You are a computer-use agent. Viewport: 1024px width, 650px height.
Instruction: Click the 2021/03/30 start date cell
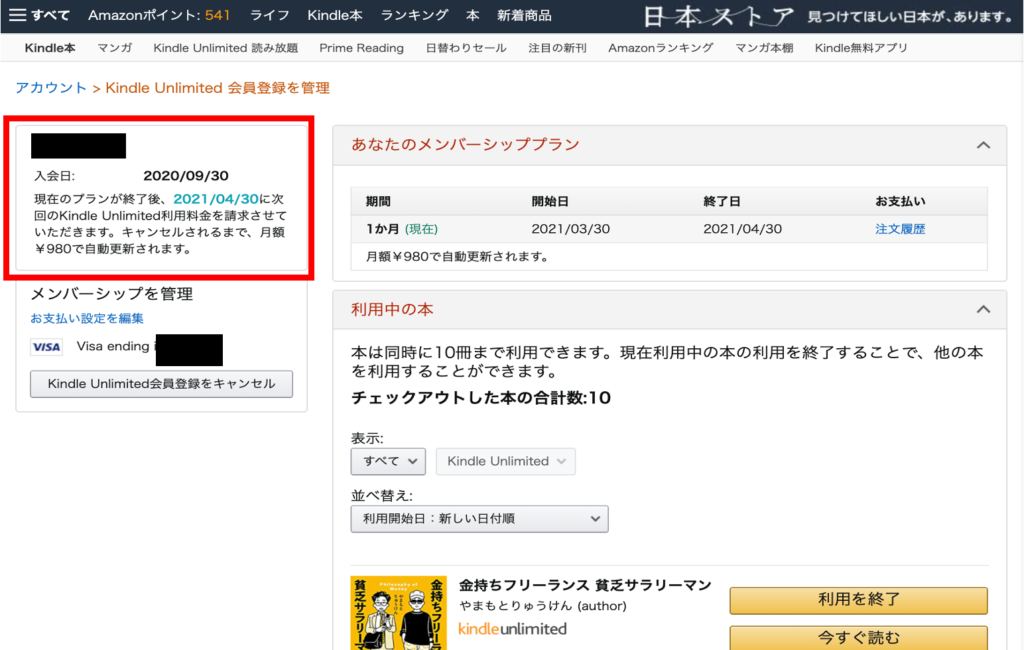click(570, 229)
